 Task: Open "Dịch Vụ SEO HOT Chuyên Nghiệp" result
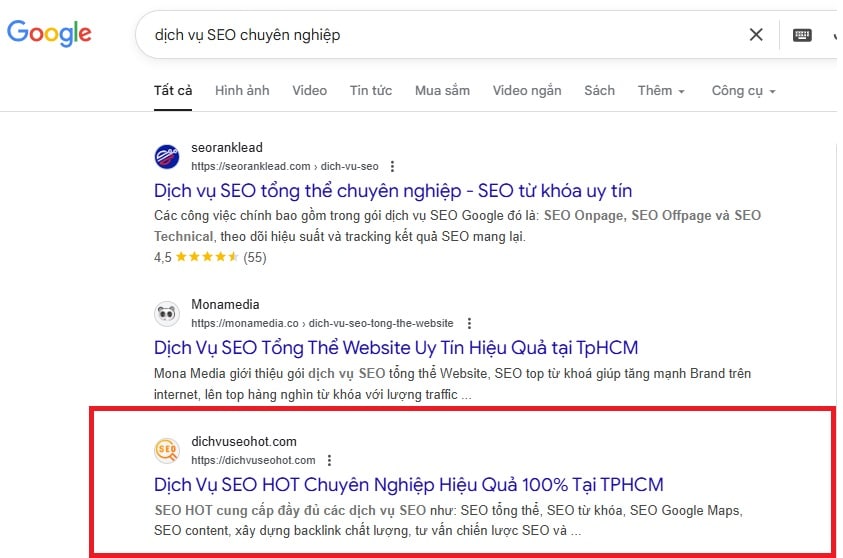click(408, 485)
